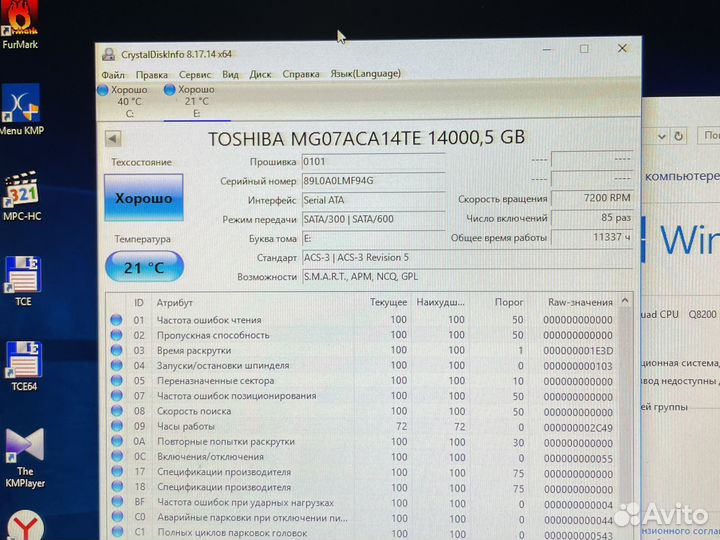Select row Частота ошибок при ударных нагрузках
720x540 pixels.
pos(363,502)
